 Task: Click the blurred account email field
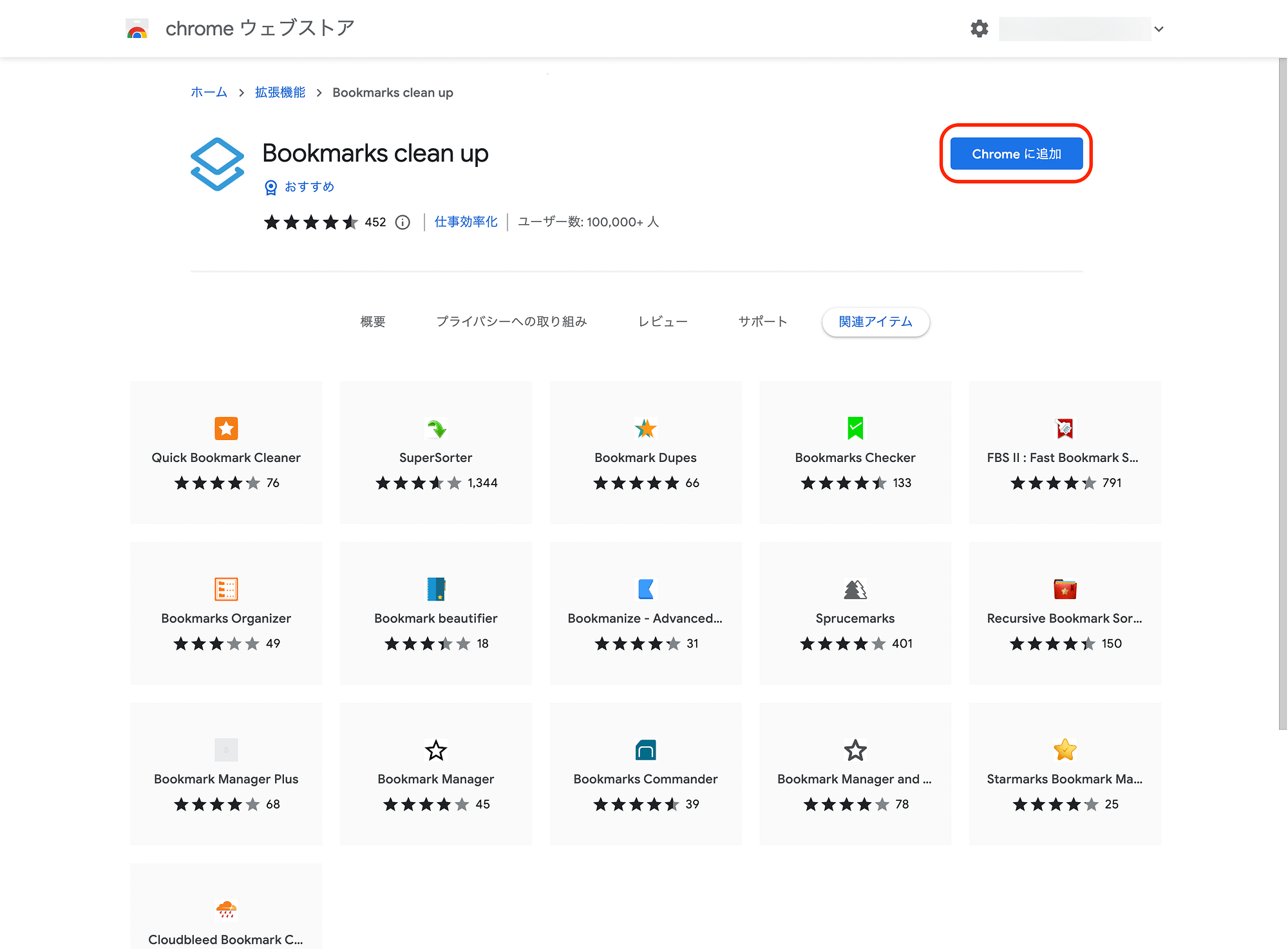(x=1075, y=29)
